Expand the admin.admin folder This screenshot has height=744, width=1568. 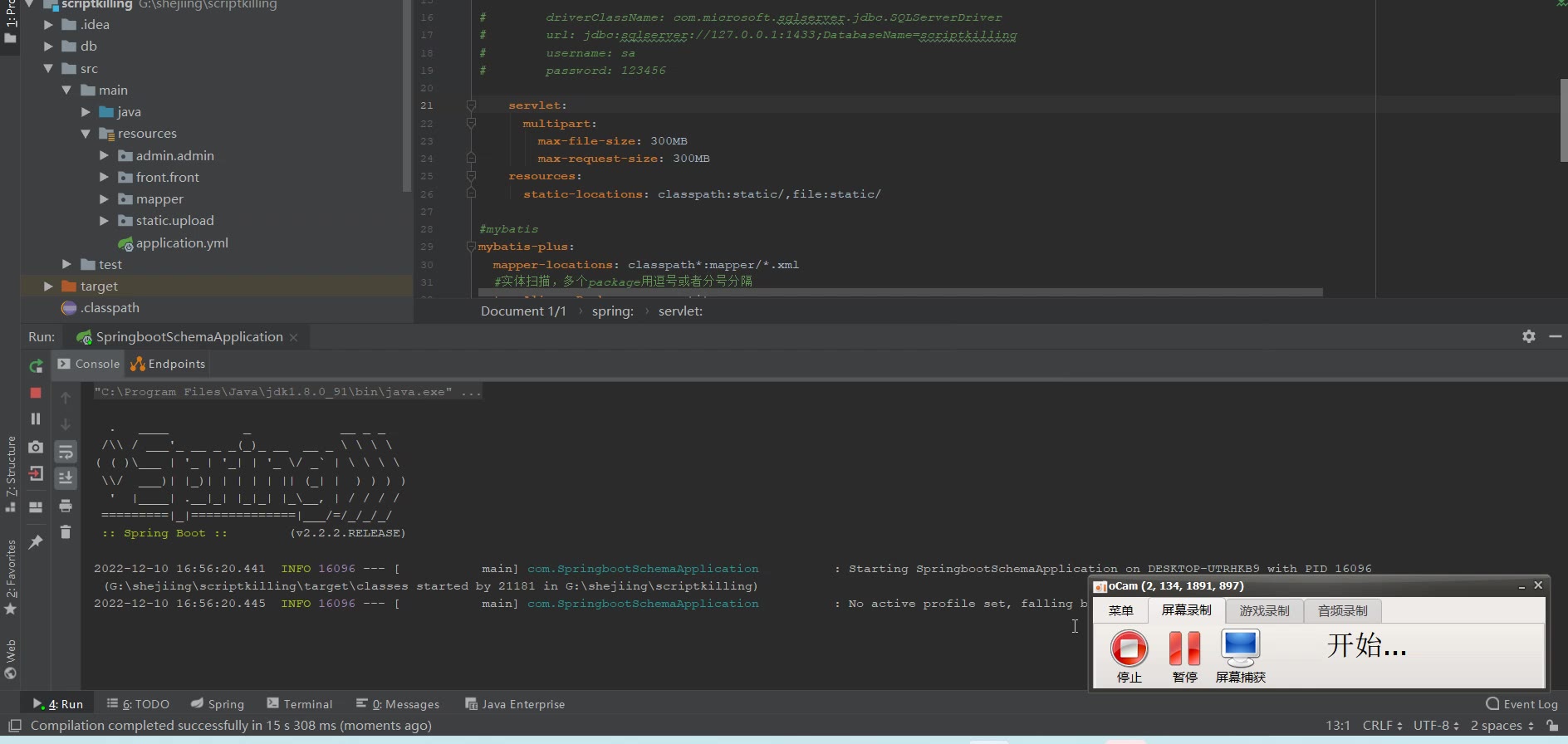(x=104, y=155)
